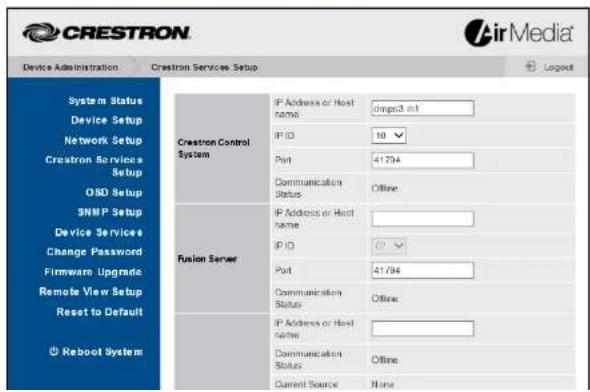Click the Logout door icon
This screenshot has height=392, width=590.
click(x=531, y=67)
